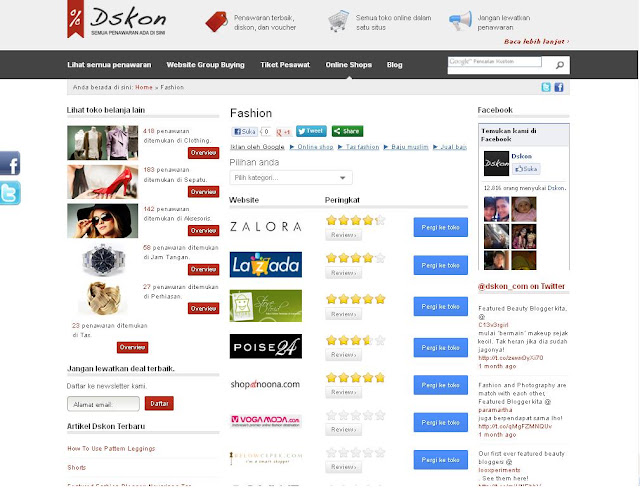The image size is (640, 488).
Task: Click Pergi ke toko for Lazada
Action: pyautogui.click(x=441, y=265)
